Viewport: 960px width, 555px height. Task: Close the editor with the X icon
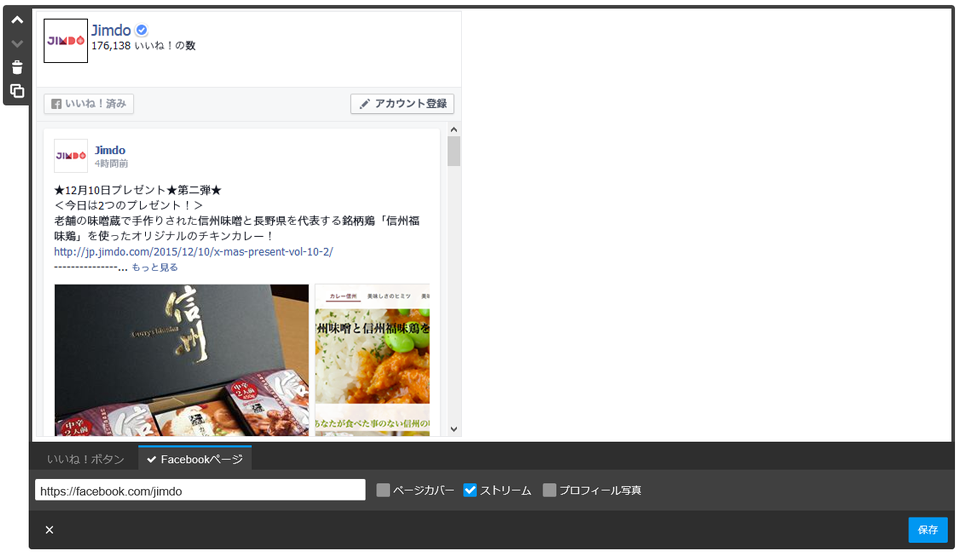(50, 530)
